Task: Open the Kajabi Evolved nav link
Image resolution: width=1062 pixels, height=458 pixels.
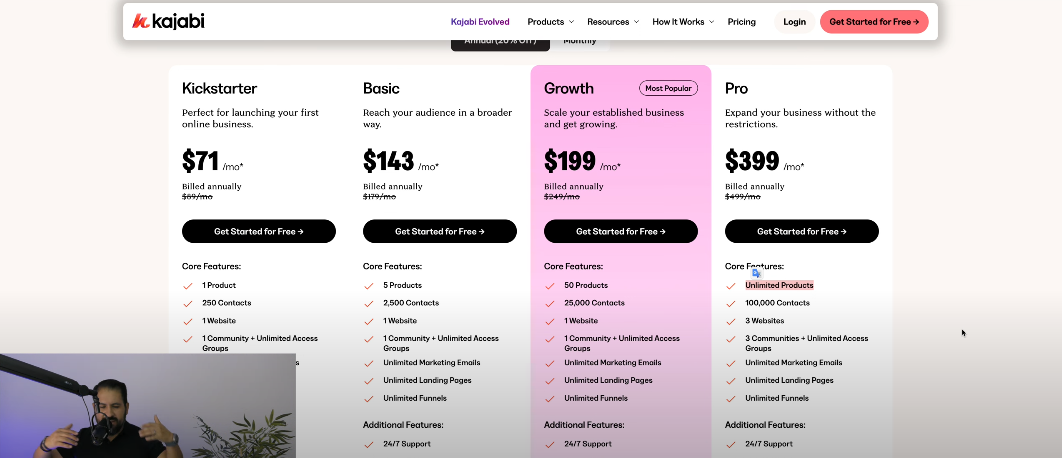Action: point(480,22)
